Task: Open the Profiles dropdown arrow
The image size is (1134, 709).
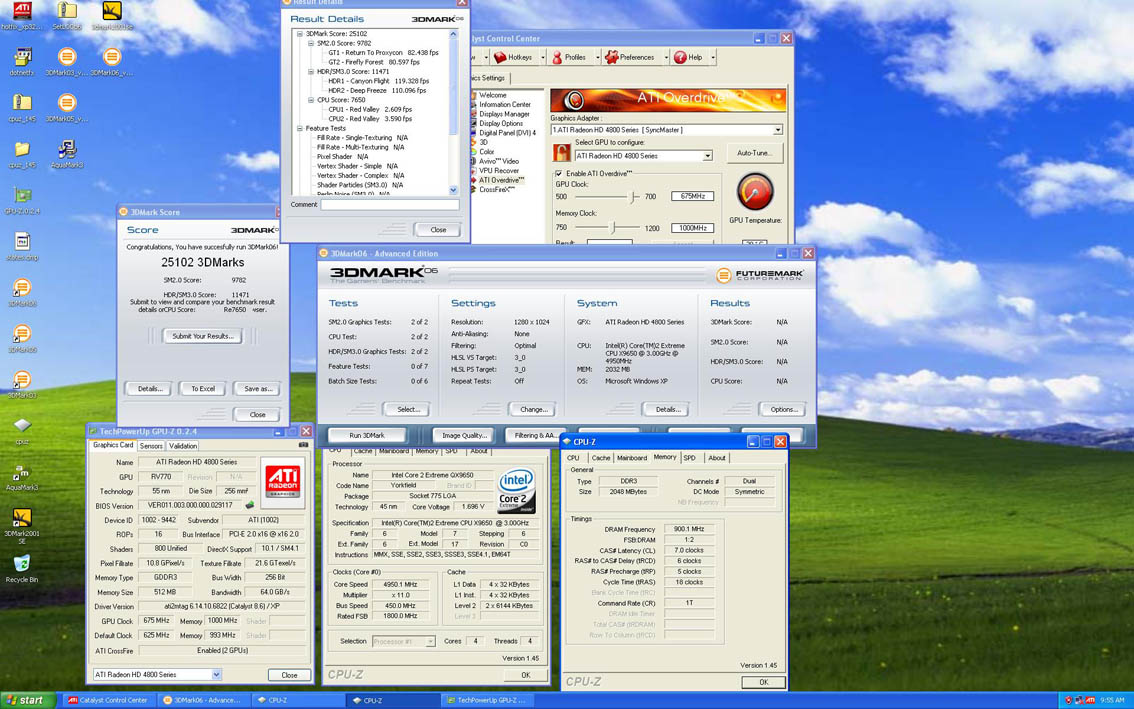Action: [597, 57]
